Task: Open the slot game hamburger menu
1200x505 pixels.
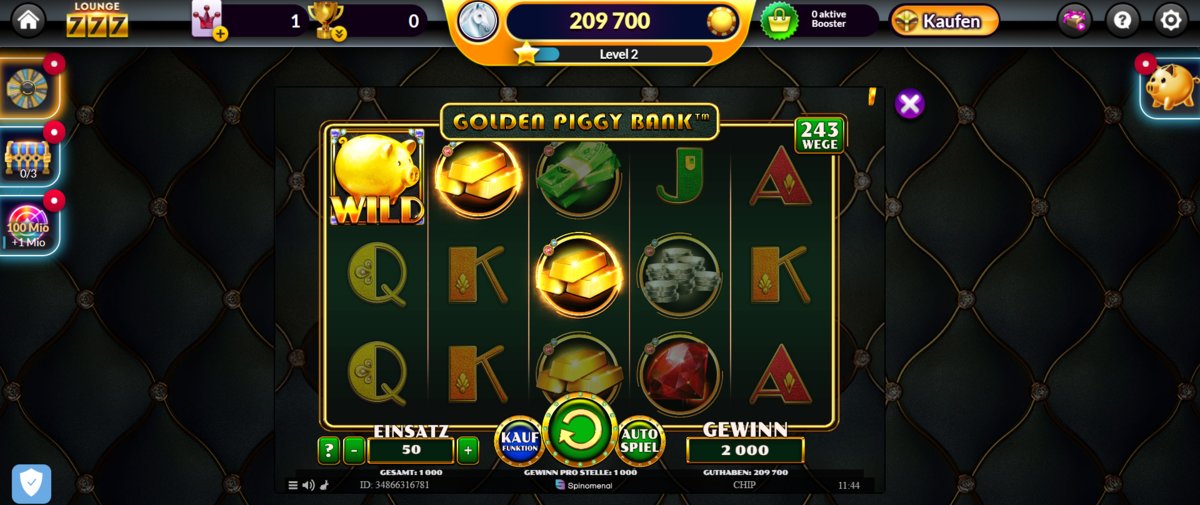Action: tap(293, 485)
